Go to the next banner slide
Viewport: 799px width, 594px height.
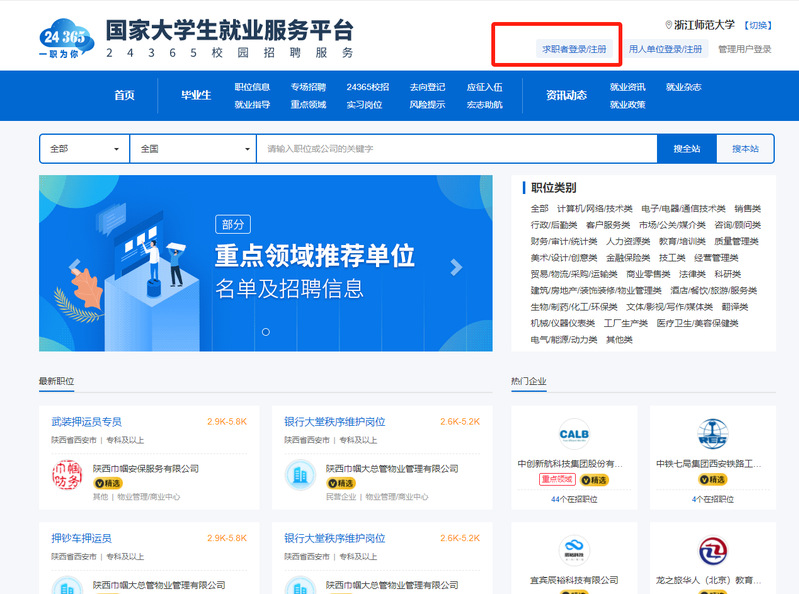(456, 267)
